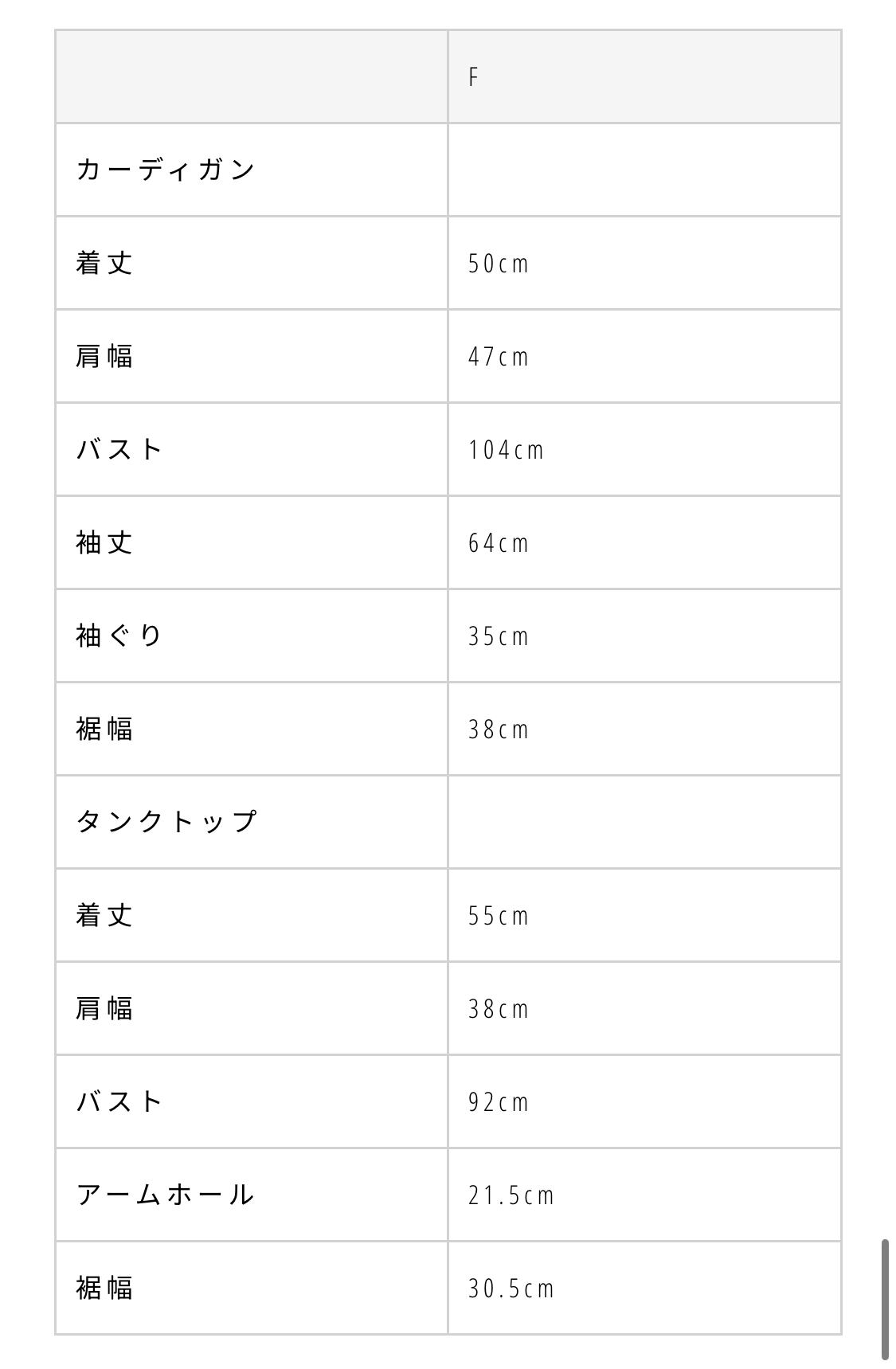The height and width of the screenshot is (1369, 896).
Task: Click the 35cm armhole value
Action: (x=499, y=636)
